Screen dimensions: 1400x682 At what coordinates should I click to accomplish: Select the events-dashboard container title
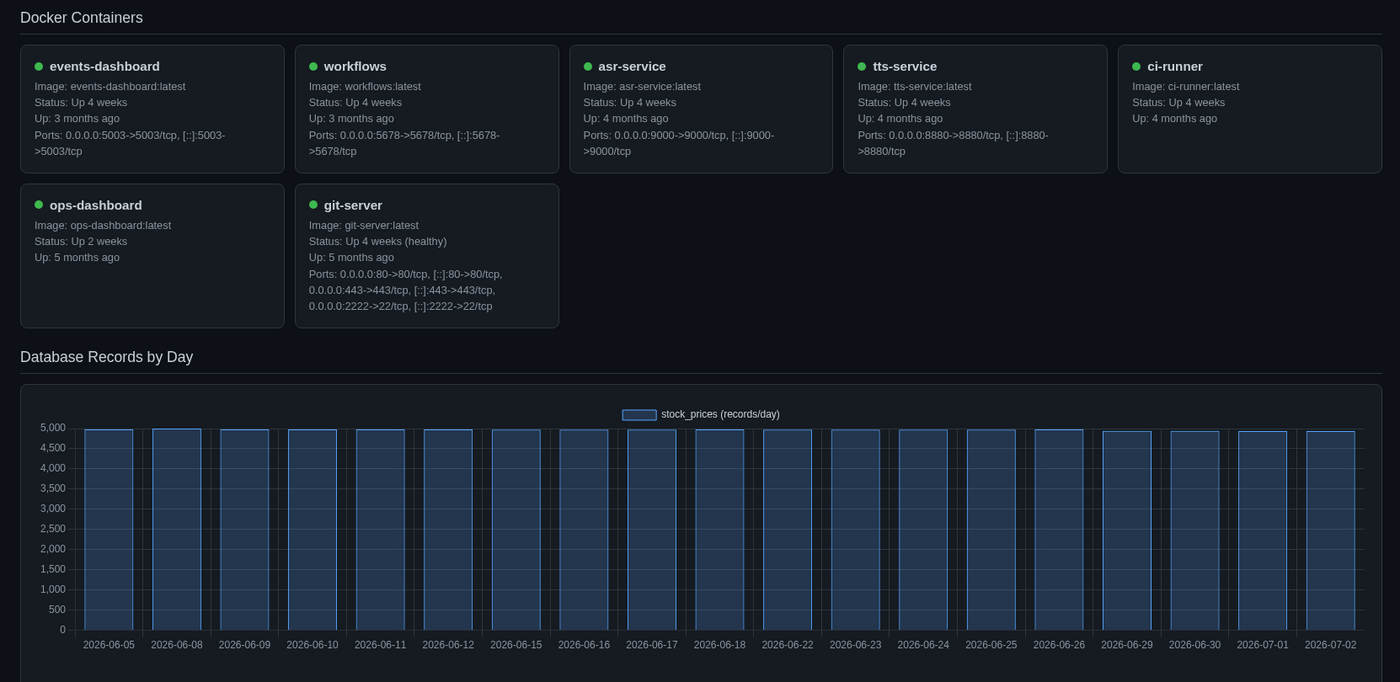coord(105,66)
